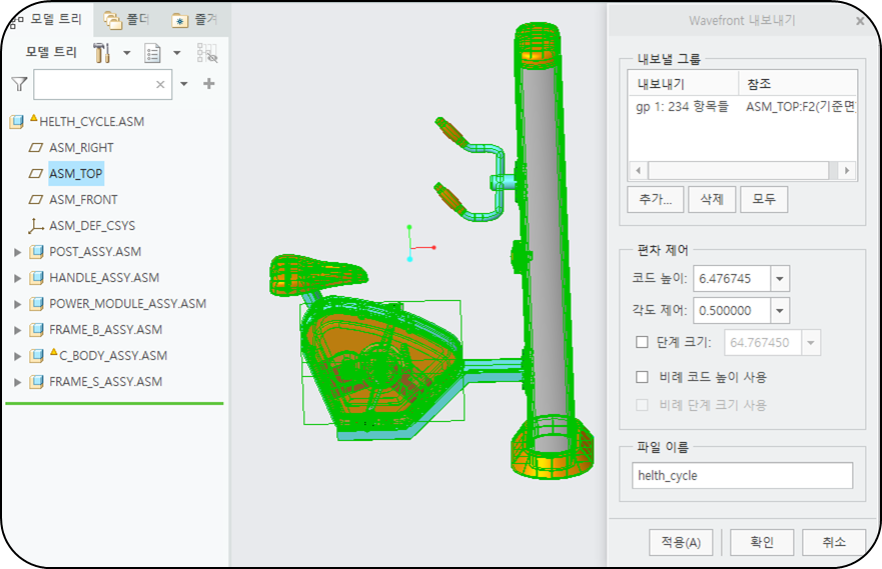Select the HELTH_CYCLE.ASM assembly icon

(17, 121)
